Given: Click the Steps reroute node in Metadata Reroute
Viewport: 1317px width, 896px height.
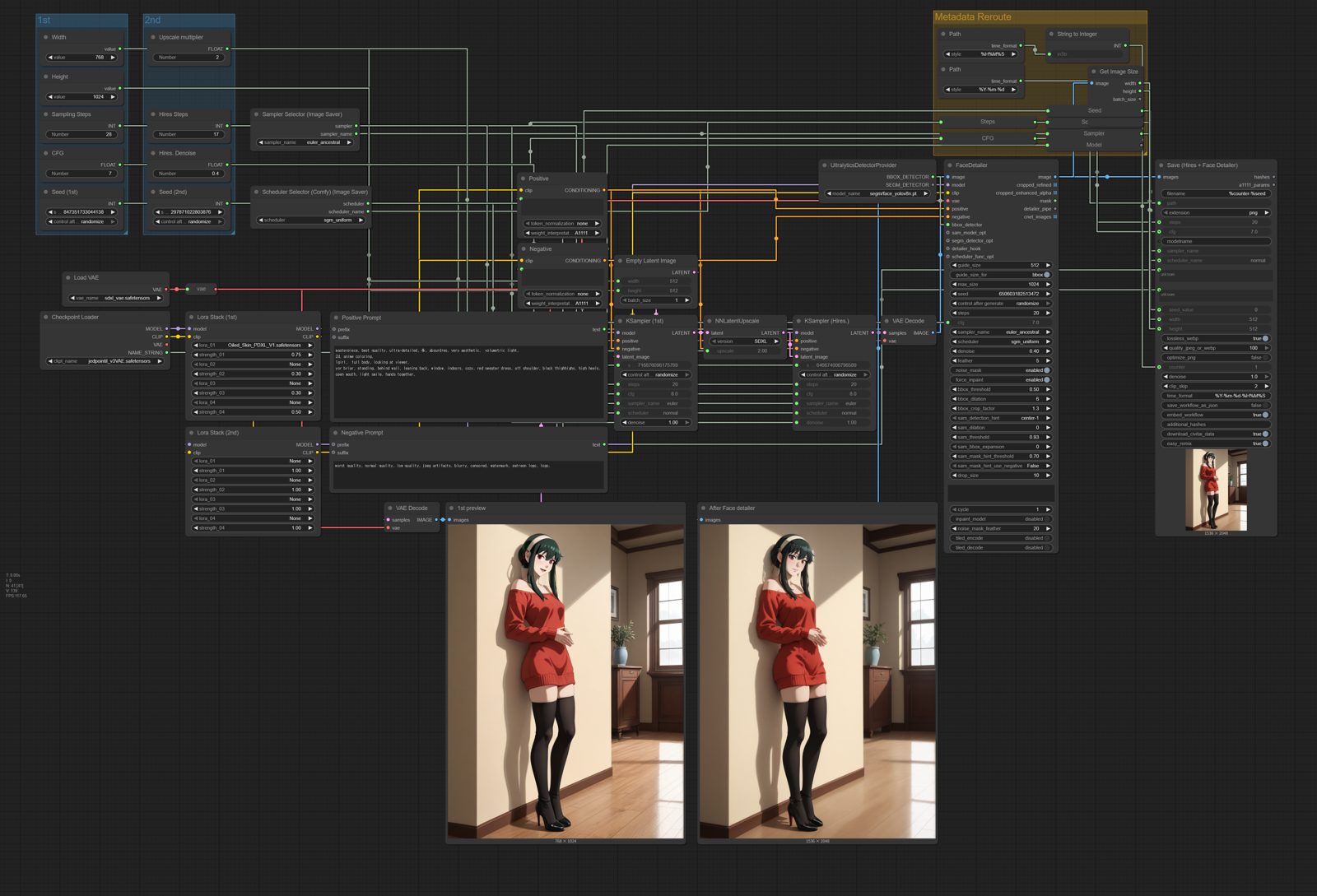Looking at the screenshot, I should click(x=988, y=122).
